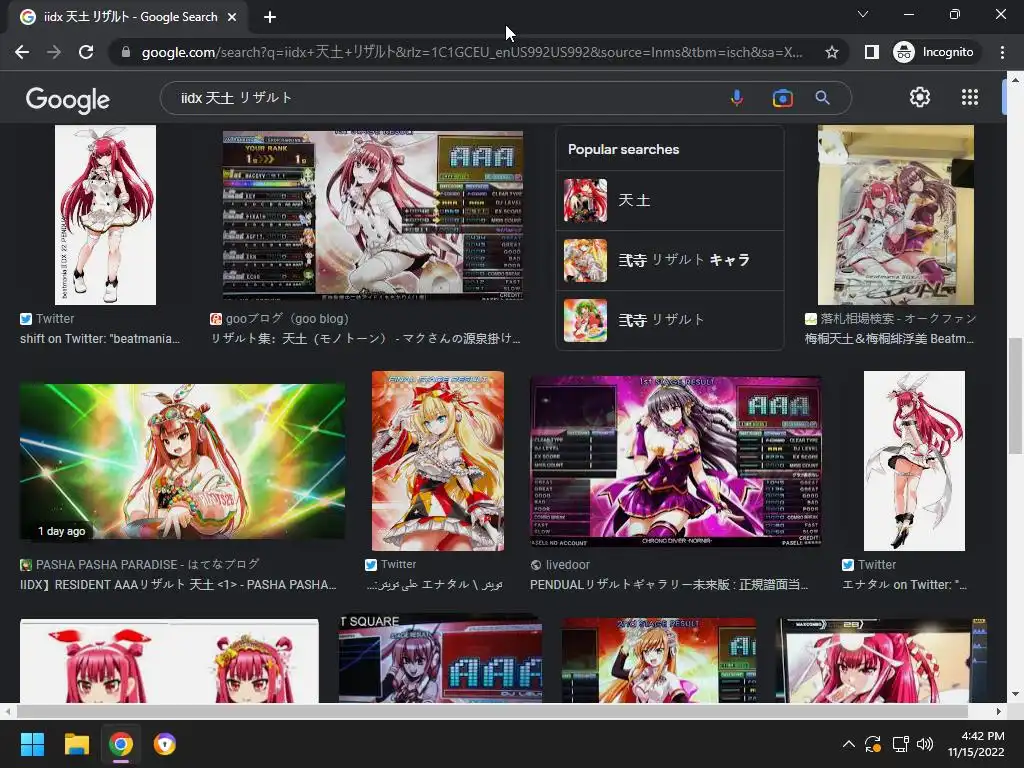
Task: Open the shield app in taskbar
Action: tap(165, 744)
